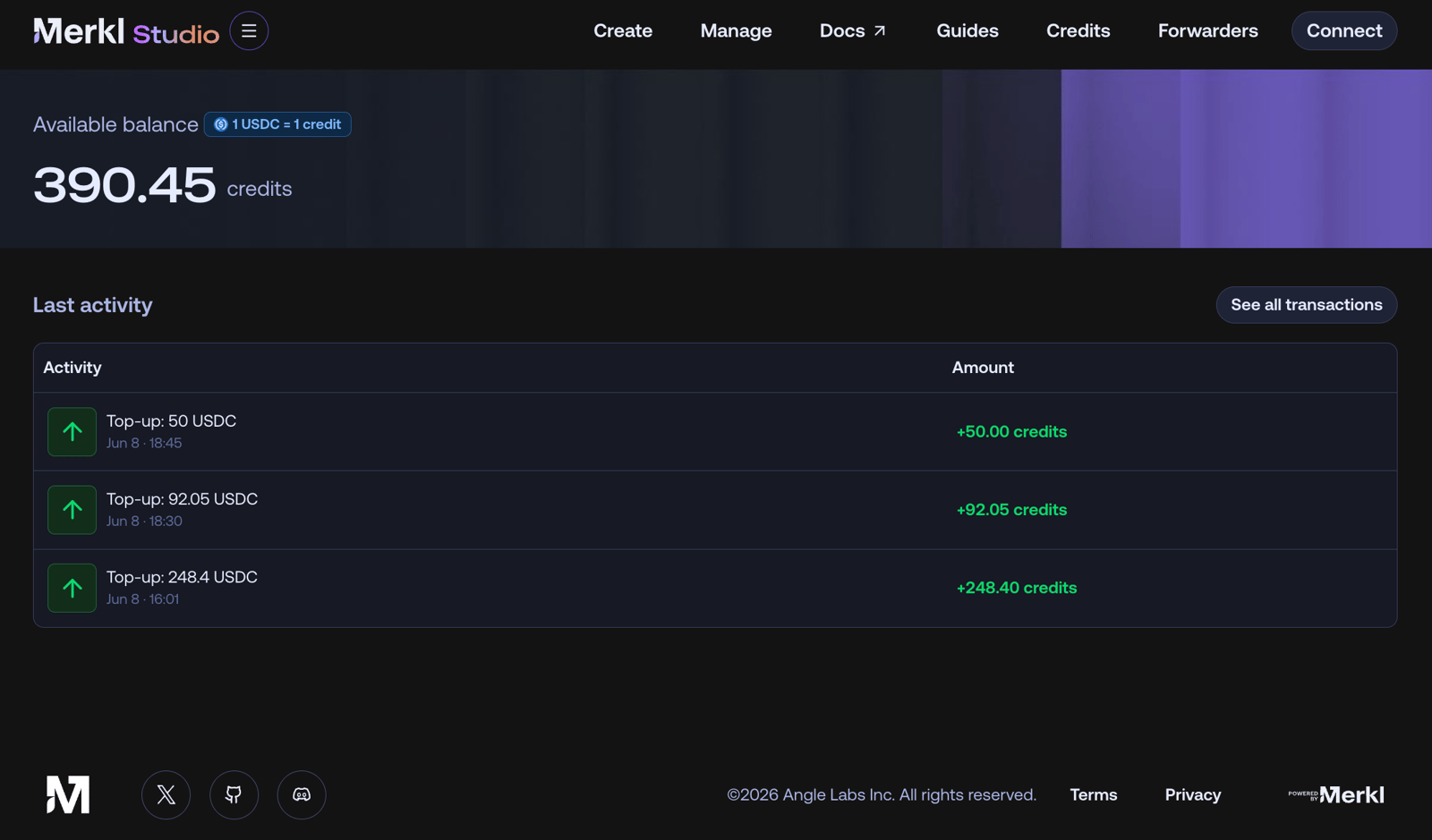The height and width of the screenshot is (840, 1432).
Task: Select Credits in the top navigation
Action: pyautogui.click(x=1078, y=31)
